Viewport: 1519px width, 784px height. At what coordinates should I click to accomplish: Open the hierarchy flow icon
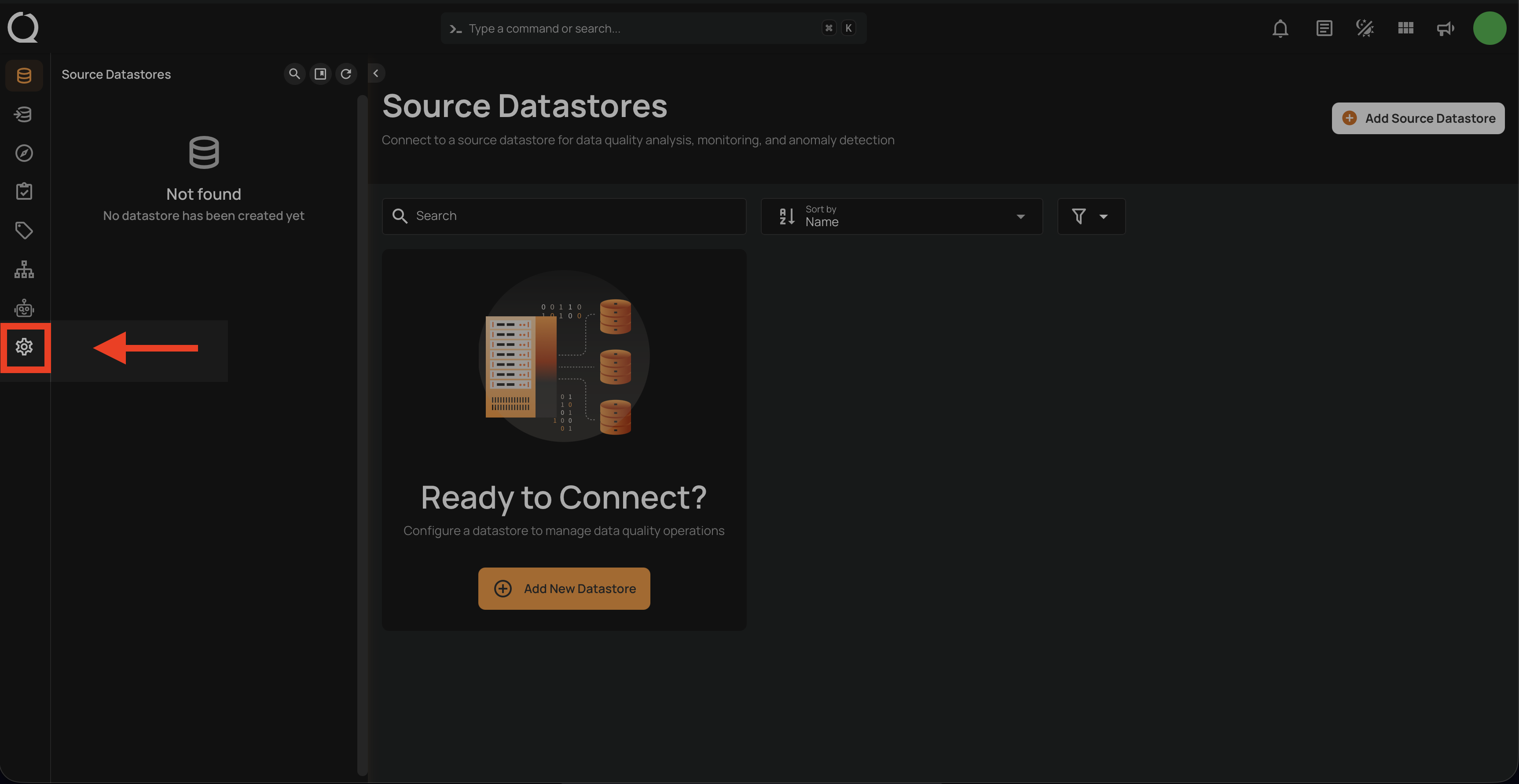tap(24, 269)
